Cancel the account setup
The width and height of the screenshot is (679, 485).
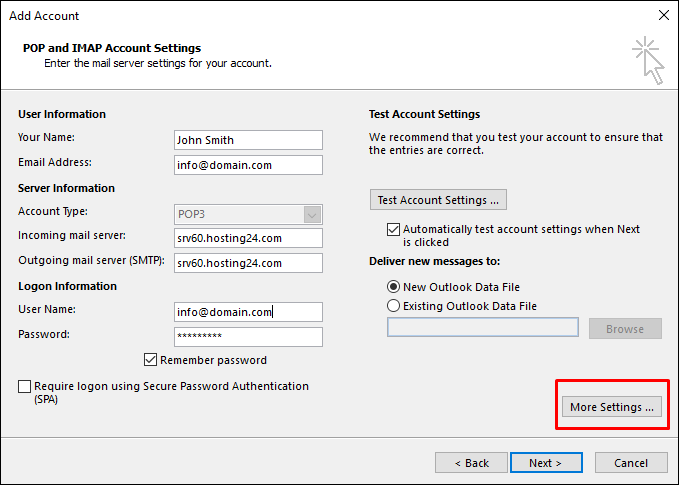tap(631, 463)
